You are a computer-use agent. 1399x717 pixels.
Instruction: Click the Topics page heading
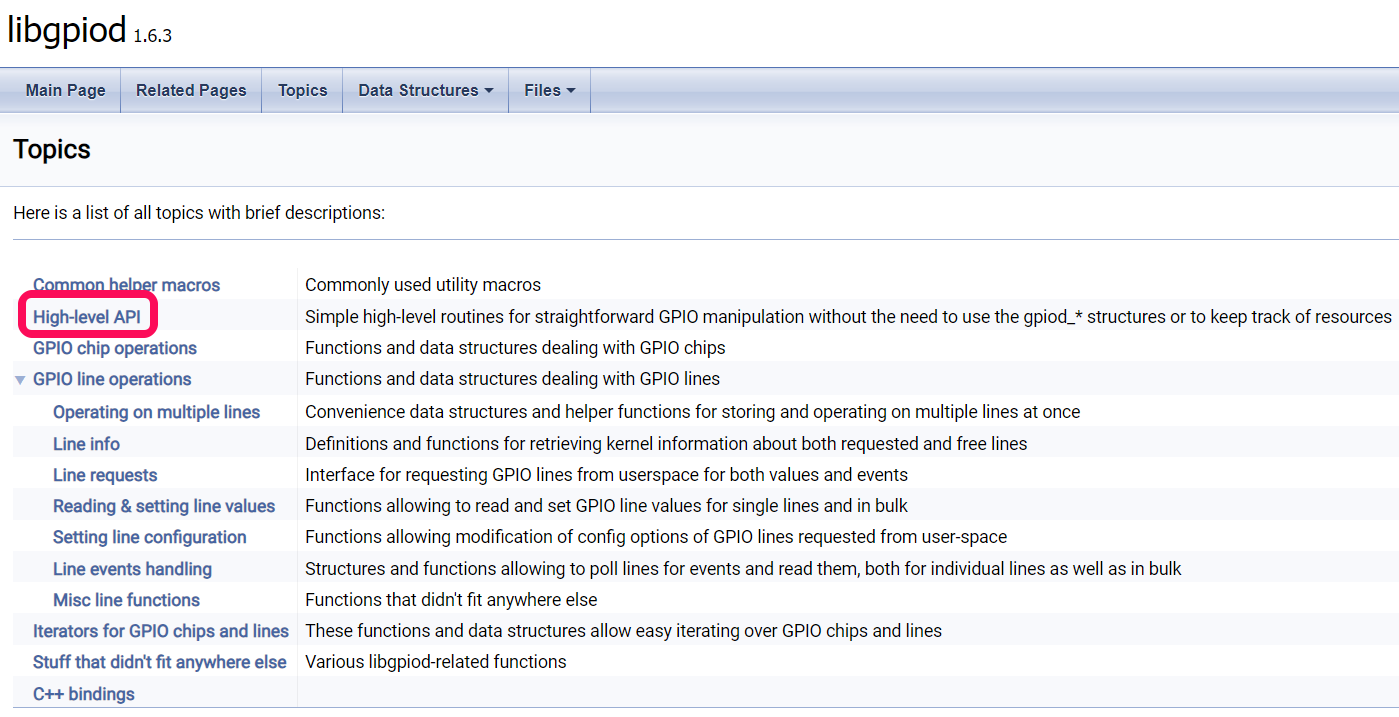(x=52, y=150)
